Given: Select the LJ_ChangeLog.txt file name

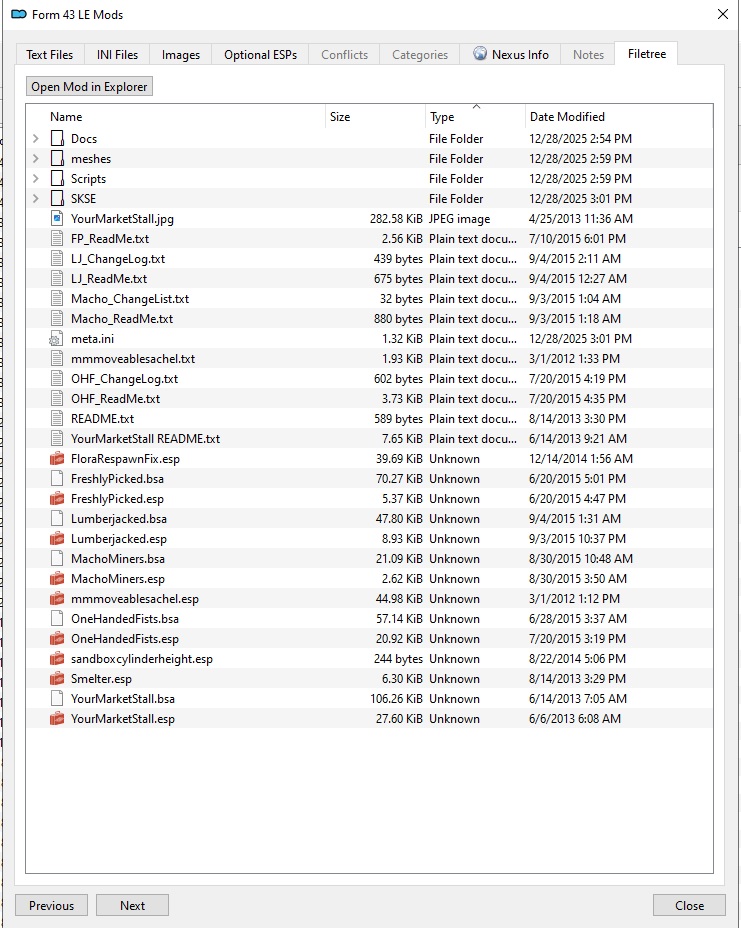Looking at the screenshot, I should point(118,259).
